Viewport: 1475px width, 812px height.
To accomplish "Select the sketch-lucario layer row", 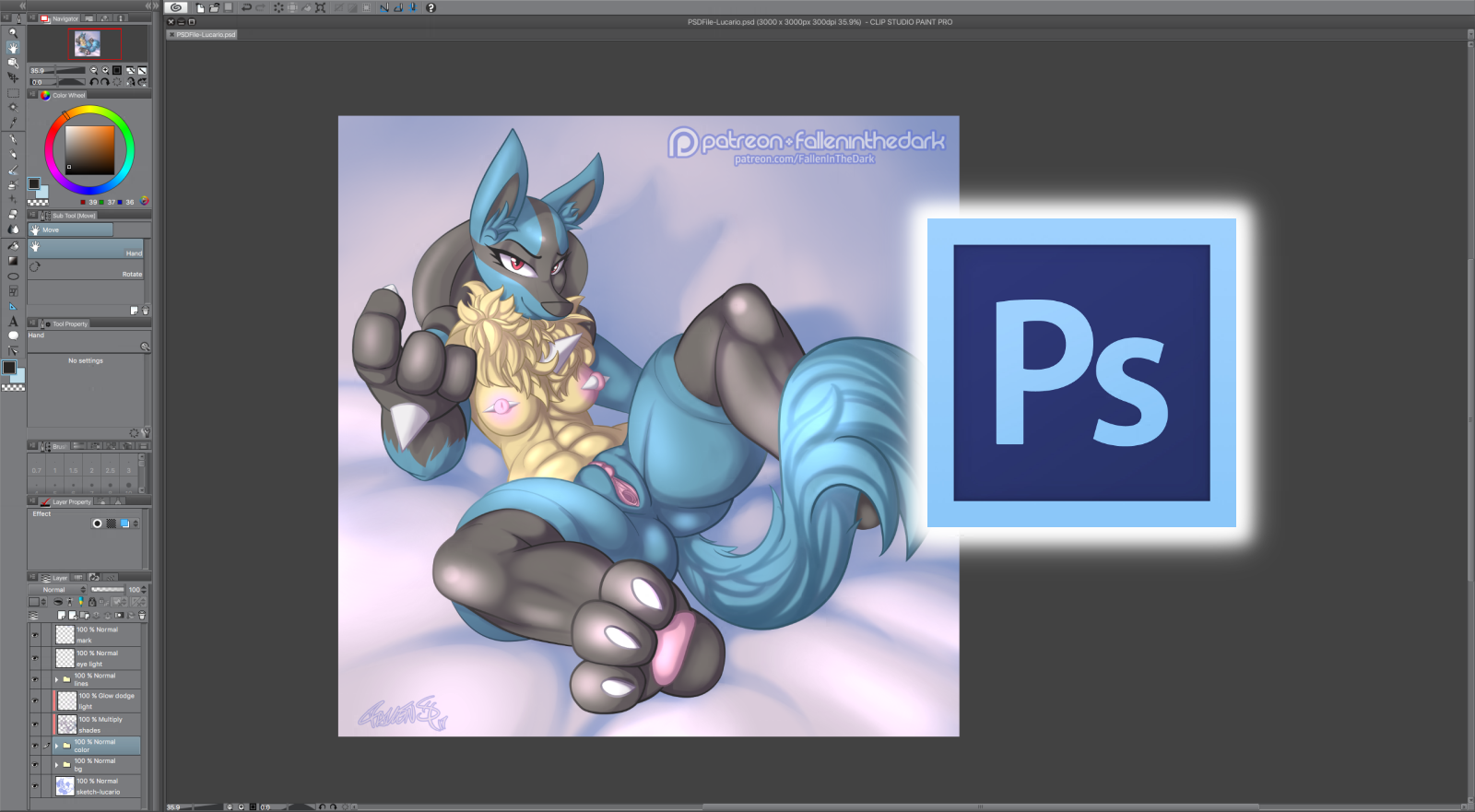I will coord(96,786).
